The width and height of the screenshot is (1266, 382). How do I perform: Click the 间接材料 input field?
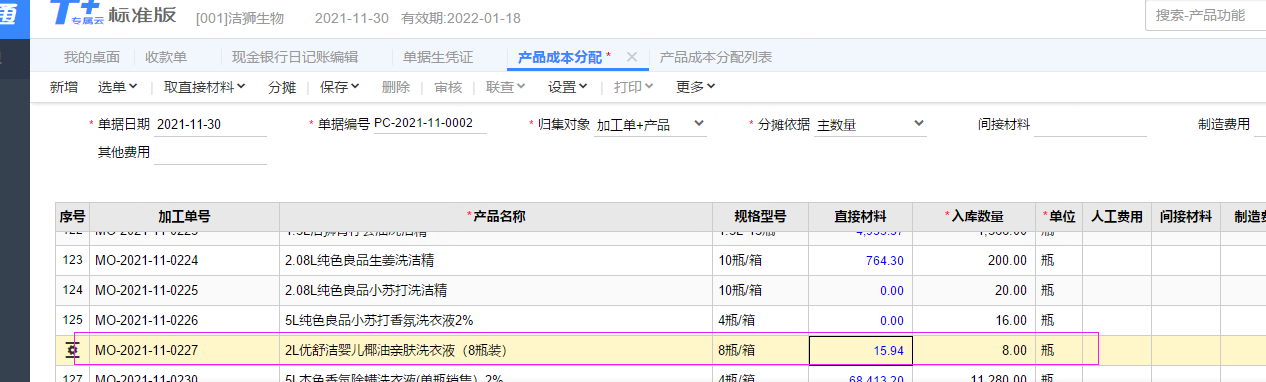1090,125
